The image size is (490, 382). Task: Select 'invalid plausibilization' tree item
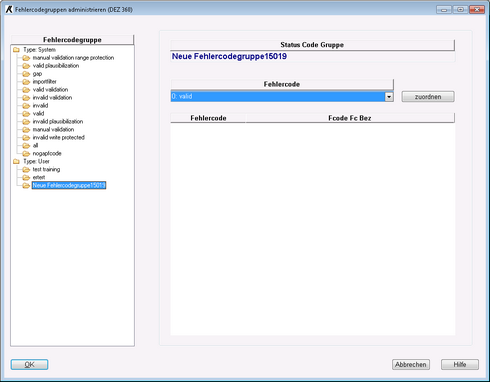[58, 122]
